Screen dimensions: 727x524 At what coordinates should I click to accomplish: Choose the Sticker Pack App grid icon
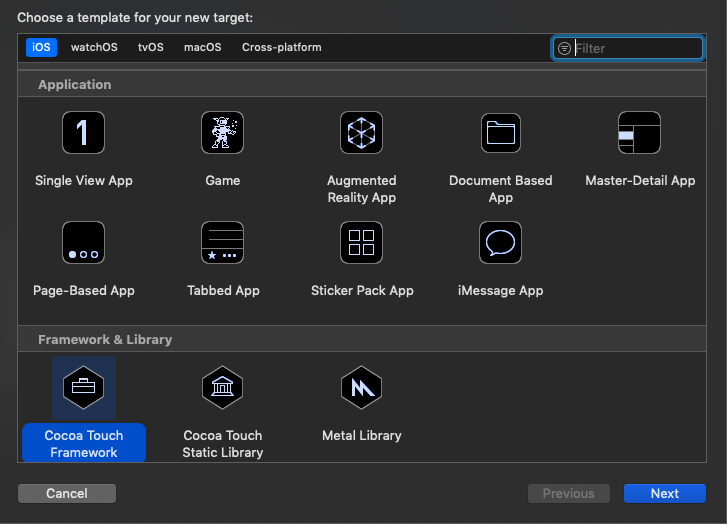pyautogui.click(x=361, y=243)
